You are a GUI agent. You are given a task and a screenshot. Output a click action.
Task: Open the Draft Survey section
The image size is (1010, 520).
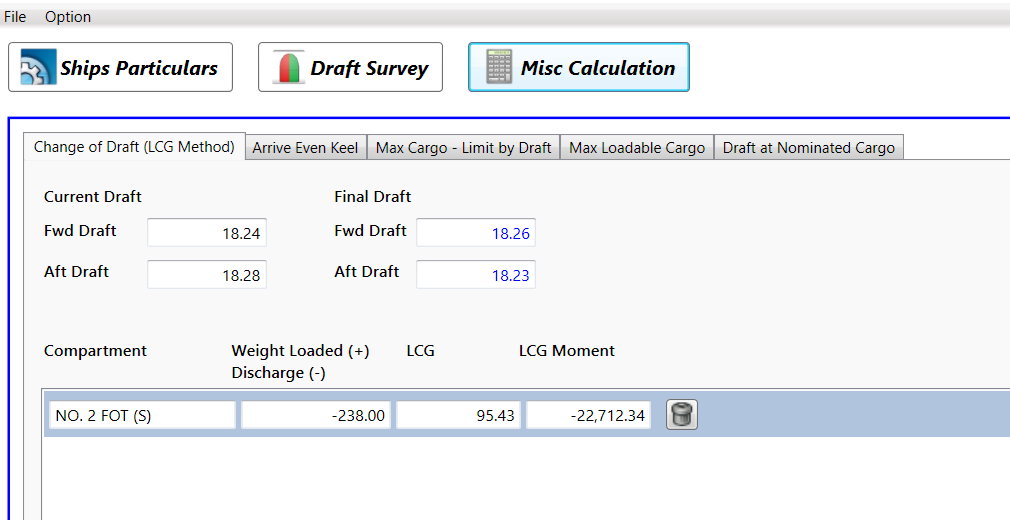(x=350, y=67)
